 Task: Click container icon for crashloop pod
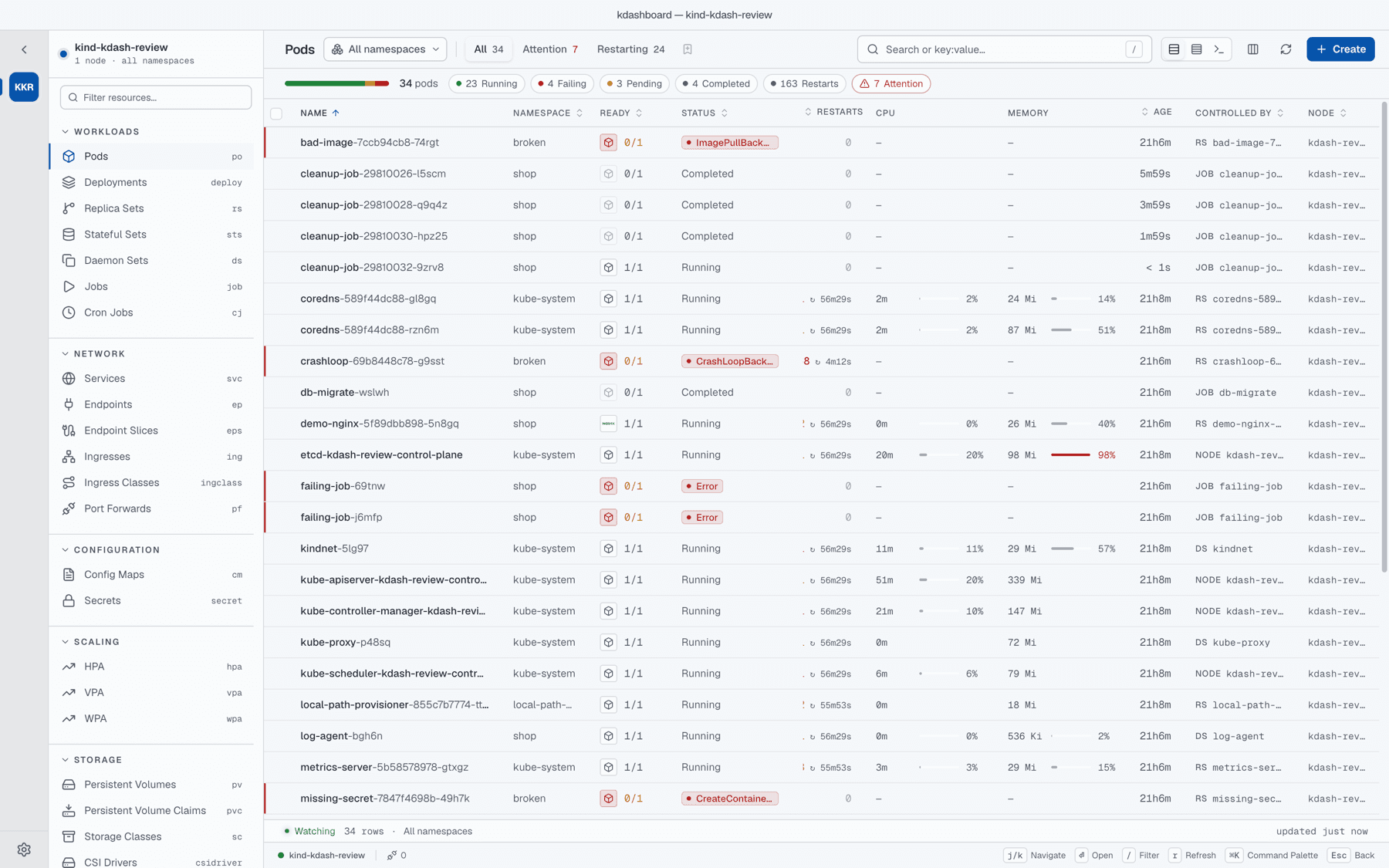(609, 361)
